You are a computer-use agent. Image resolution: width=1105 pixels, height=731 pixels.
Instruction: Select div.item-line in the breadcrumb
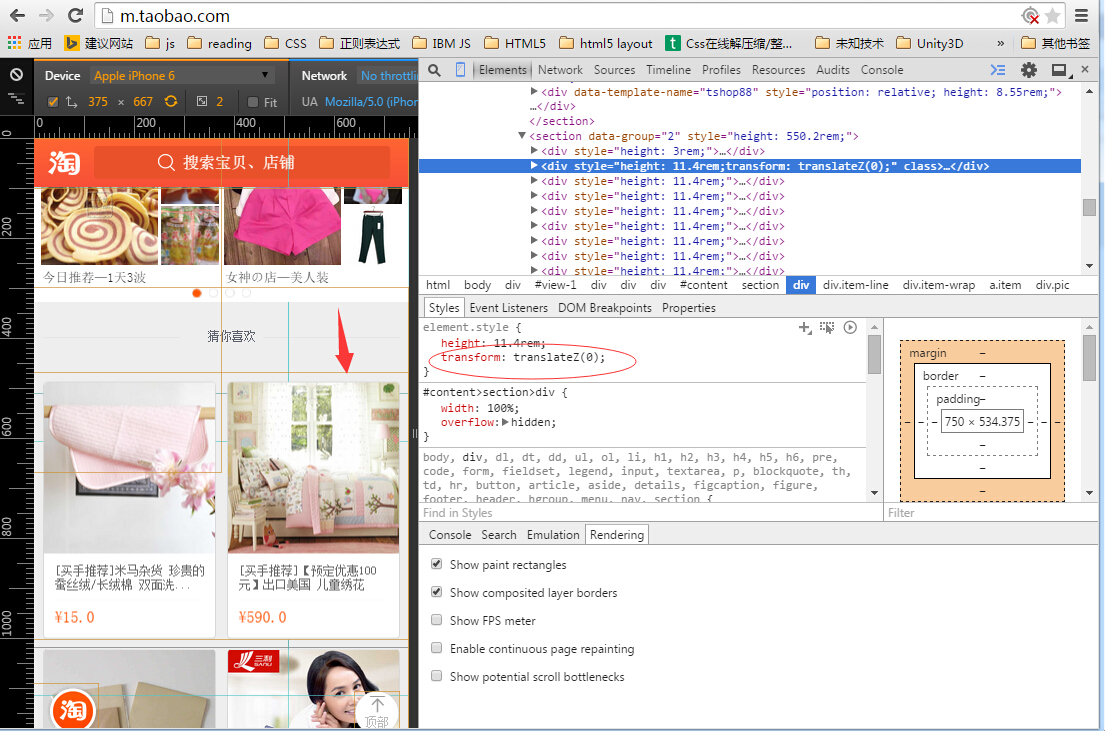click(855, 285)
